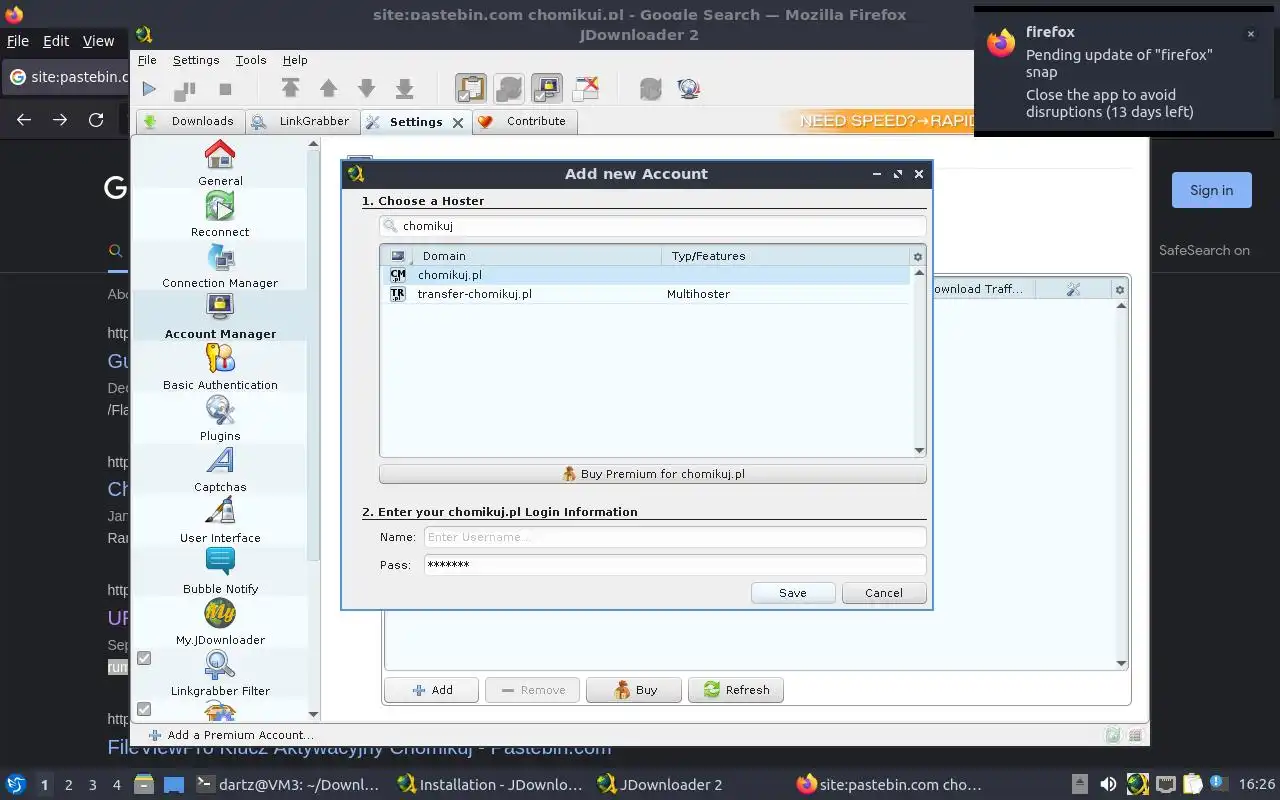Viewport: 1280px width, 800px height.
Task: Open General settings section
Action: [220, 163]
